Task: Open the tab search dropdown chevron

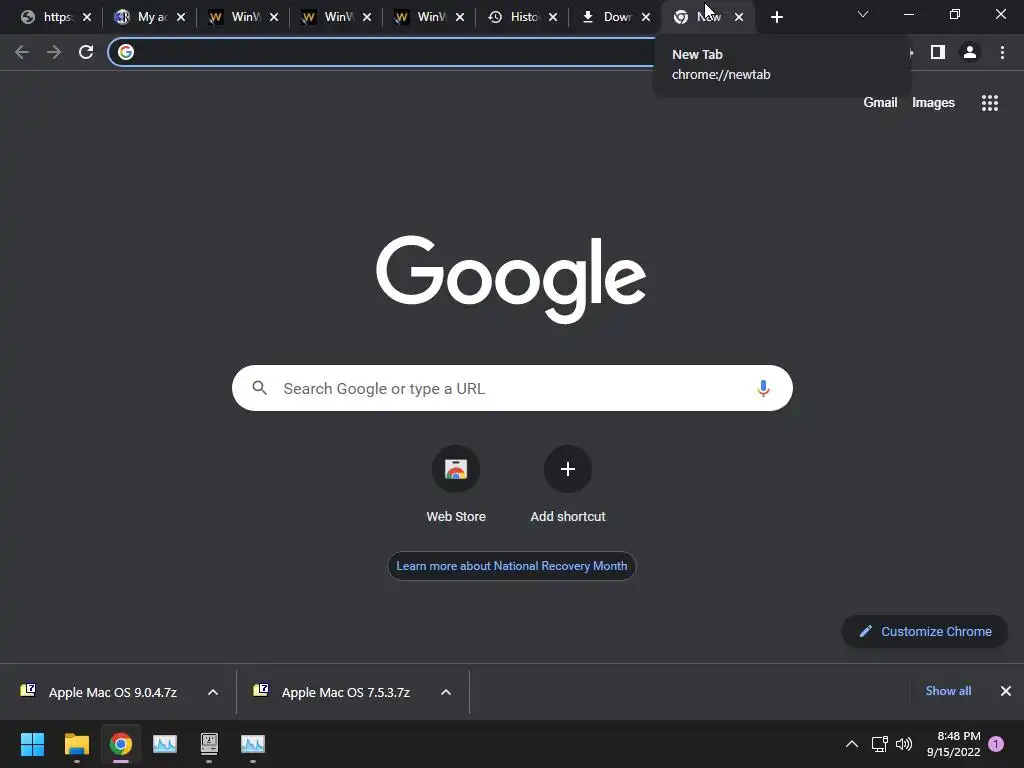Action: (863, 14)
